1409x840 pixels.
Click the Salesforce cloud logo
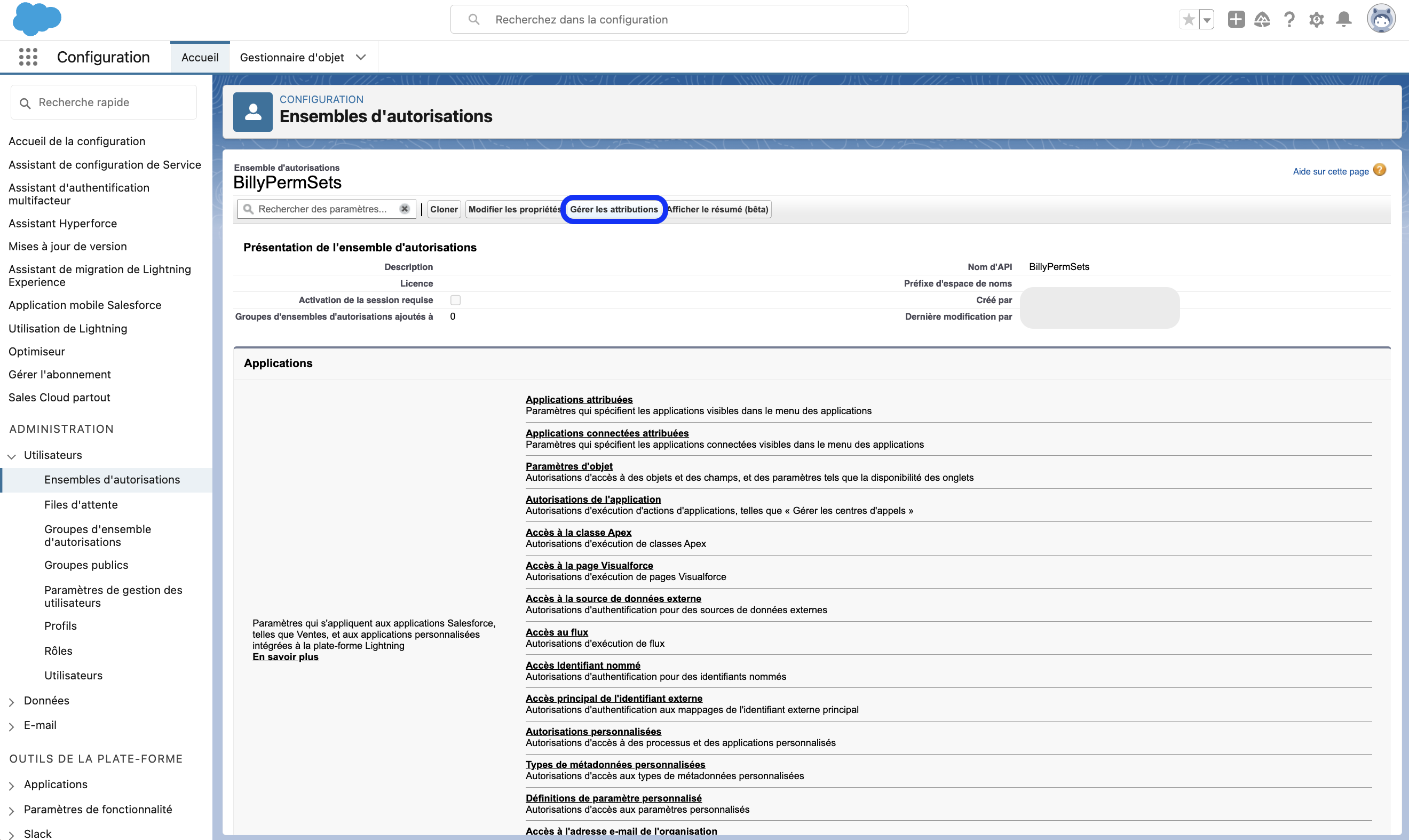[37, 19]
